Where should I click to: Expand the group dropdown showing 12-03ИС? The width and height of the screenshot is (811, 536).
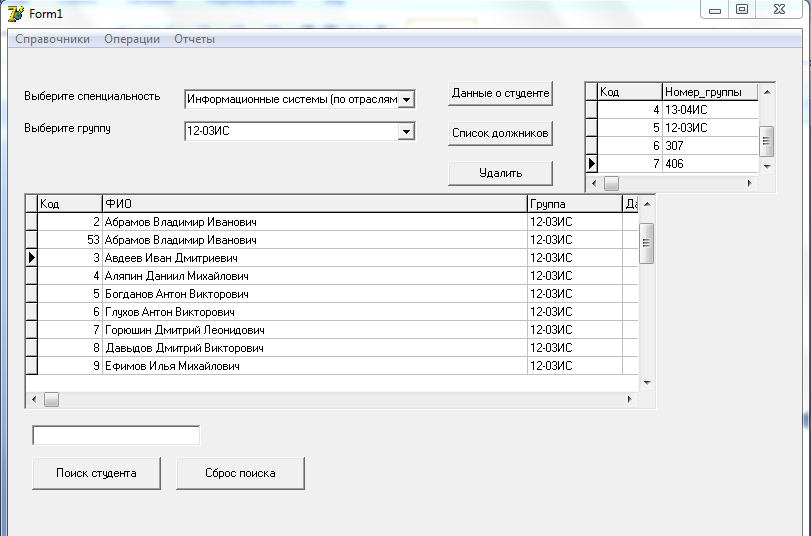tap(407, 131)
